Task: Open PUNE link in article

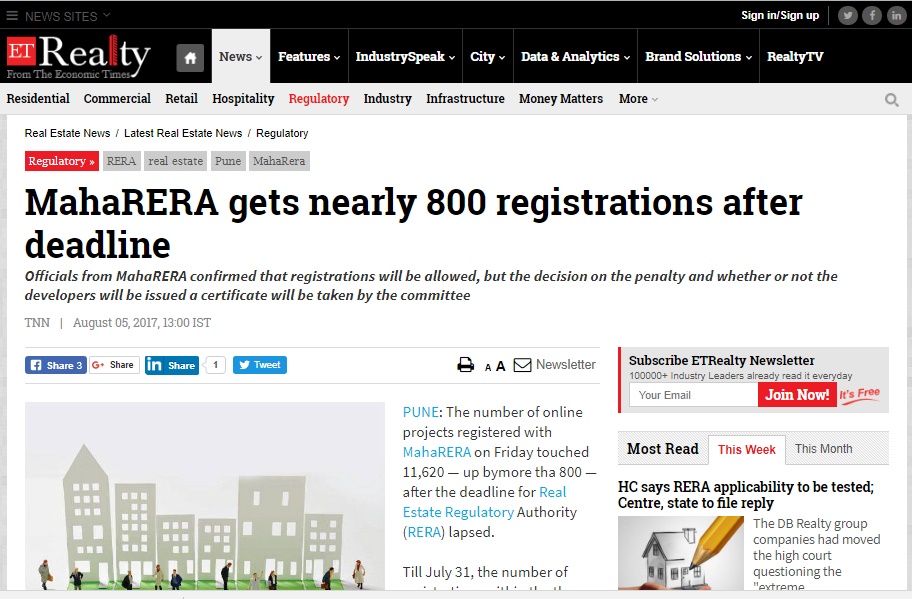Action: point(421,412)
